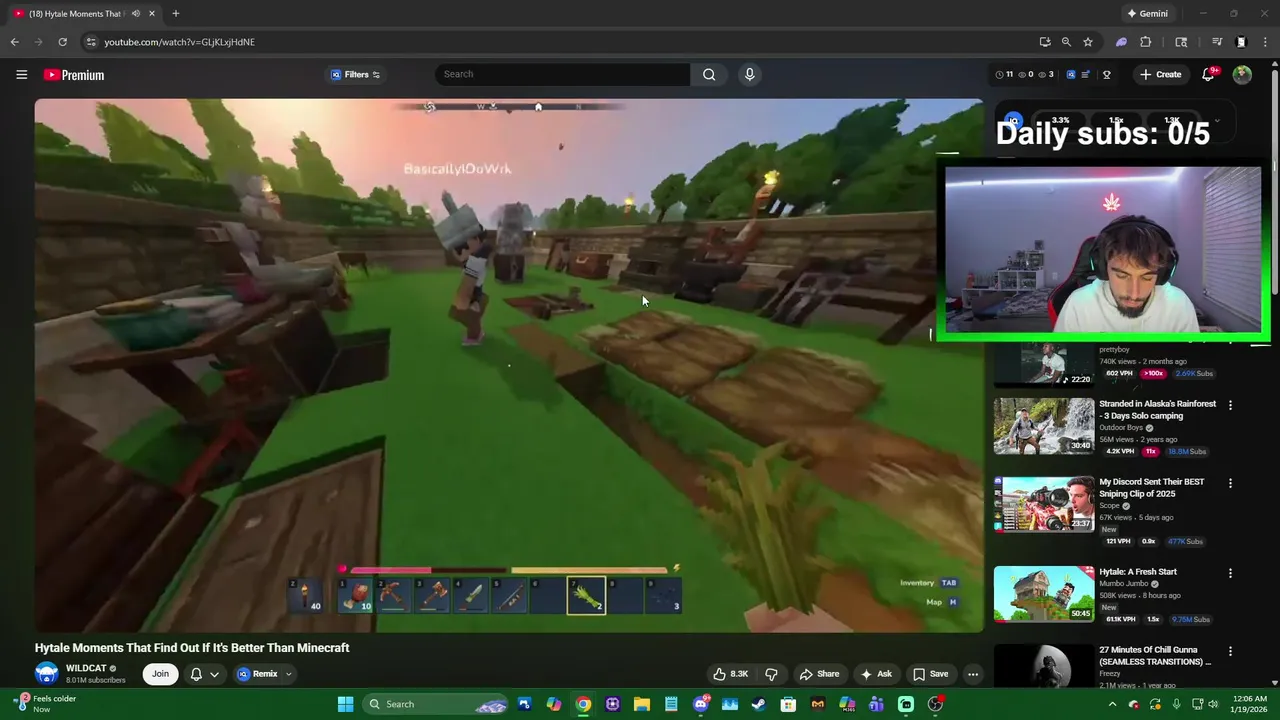This screenshot has width=1280, height=720.
Task: Open File Explorer from the taskbar
Action: [x=642, y=704]
